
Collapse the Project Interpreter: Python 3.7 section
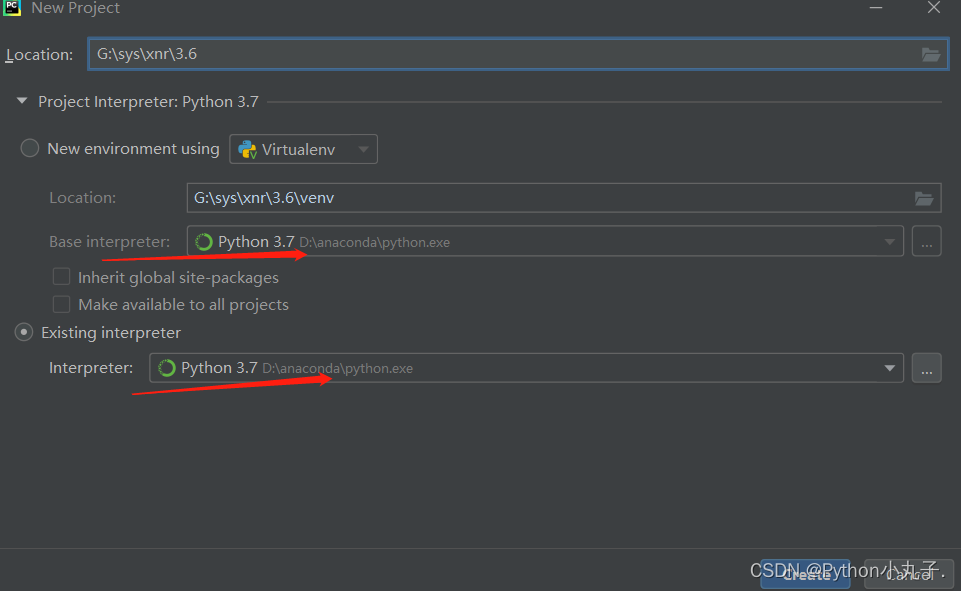pyautogui.click(x=22, y=101)
